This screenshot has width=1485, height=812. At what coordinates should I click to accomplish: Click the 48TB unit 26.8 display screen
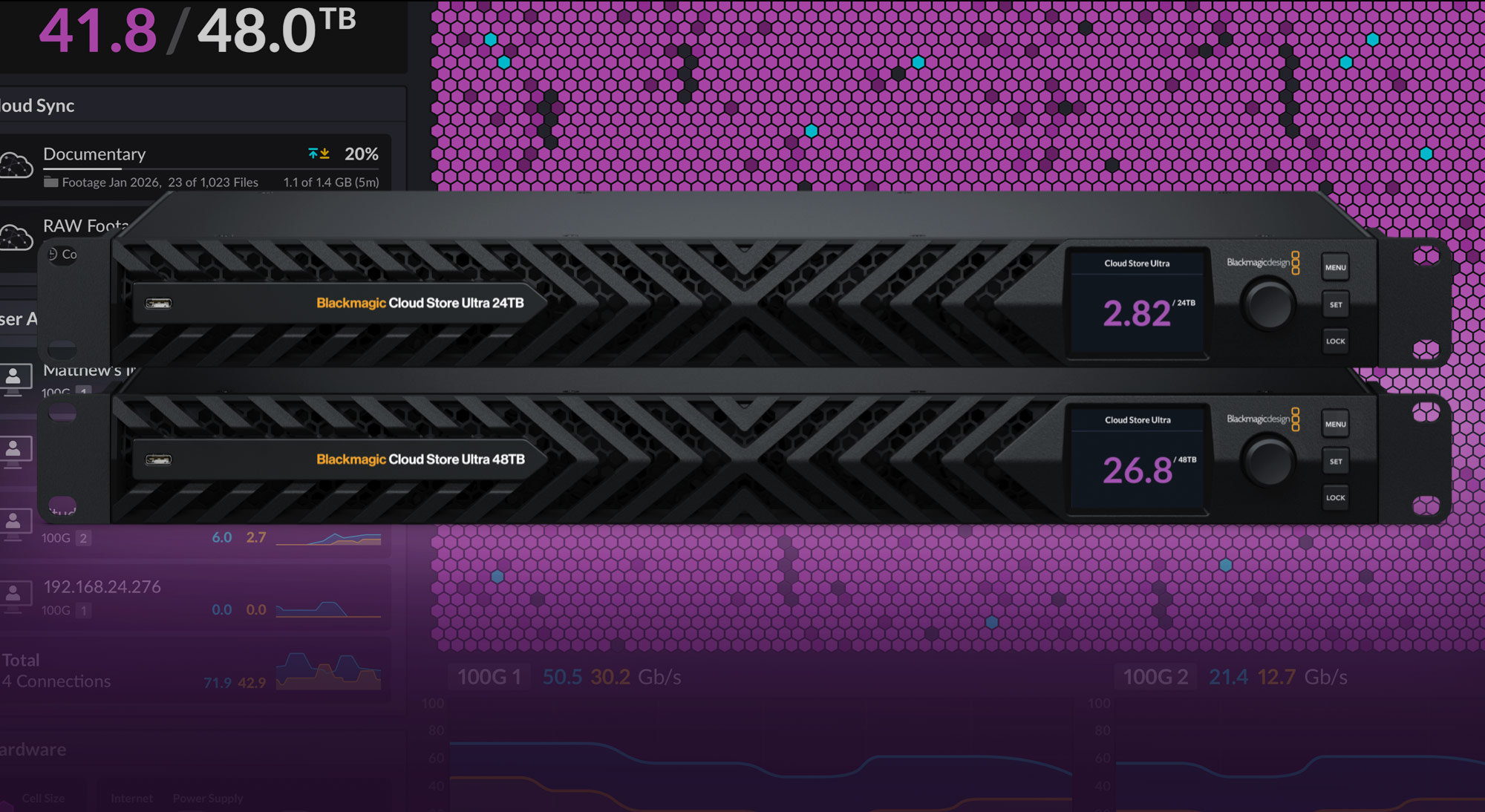point(1137,460)
